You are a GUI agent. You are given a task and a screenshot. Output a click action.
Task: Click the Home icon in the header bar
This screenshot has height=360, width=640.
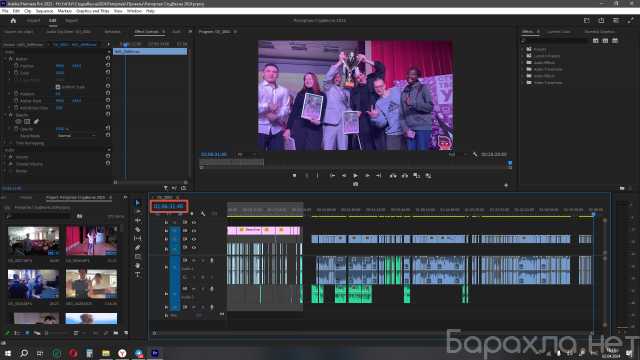tap(13, 20)
